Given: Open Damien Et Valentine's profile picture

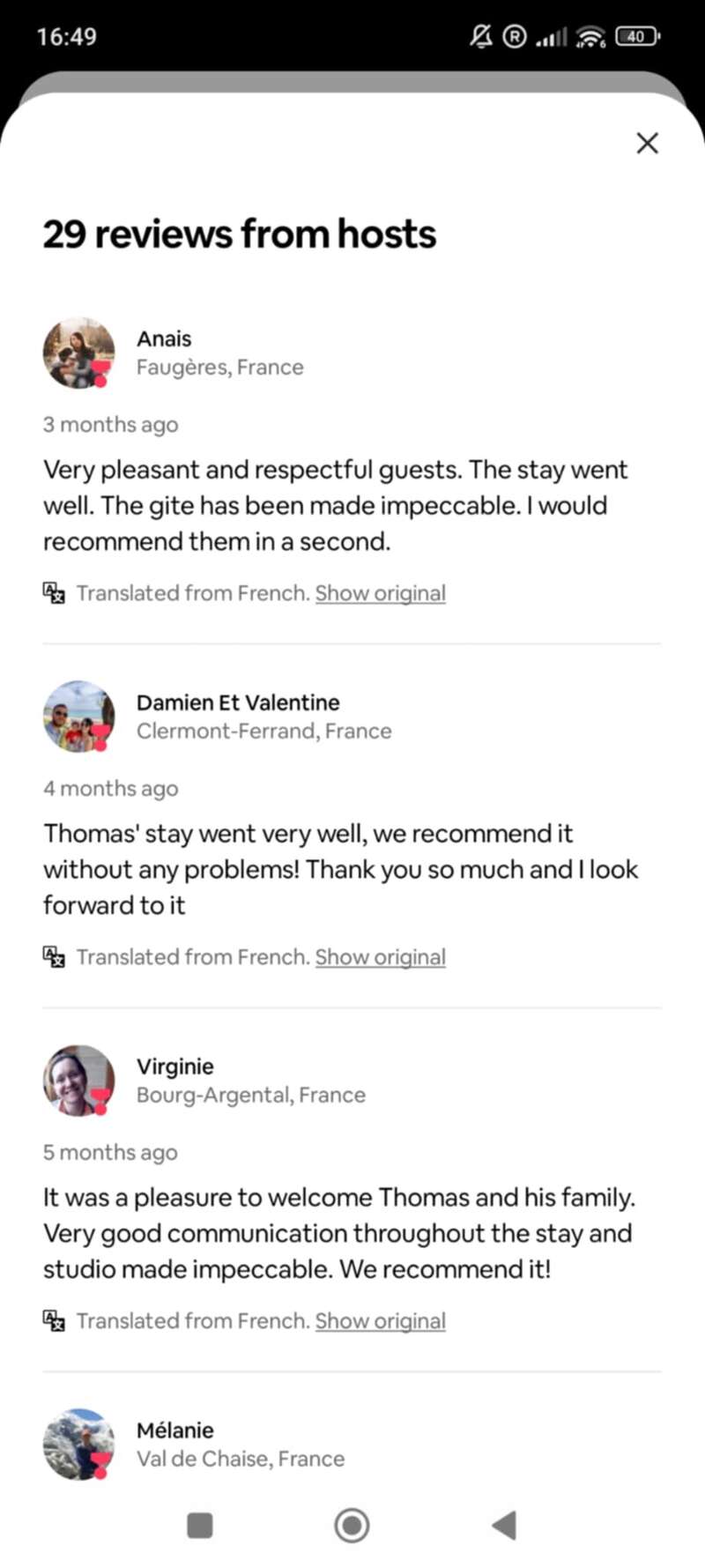Looking at the screenshot, I should click(x=78, y=717).
